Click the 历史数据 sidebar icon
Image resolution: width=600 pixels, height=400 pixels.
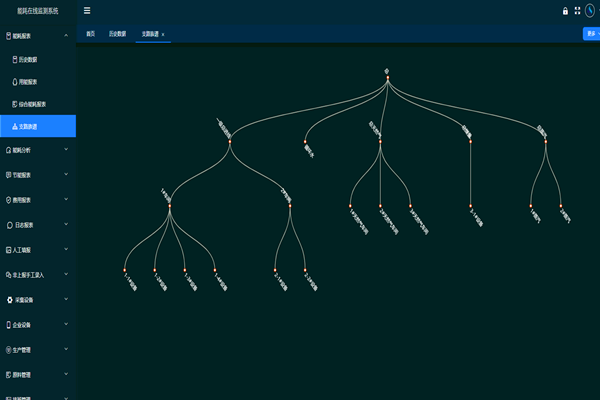[x=14, y=59]
